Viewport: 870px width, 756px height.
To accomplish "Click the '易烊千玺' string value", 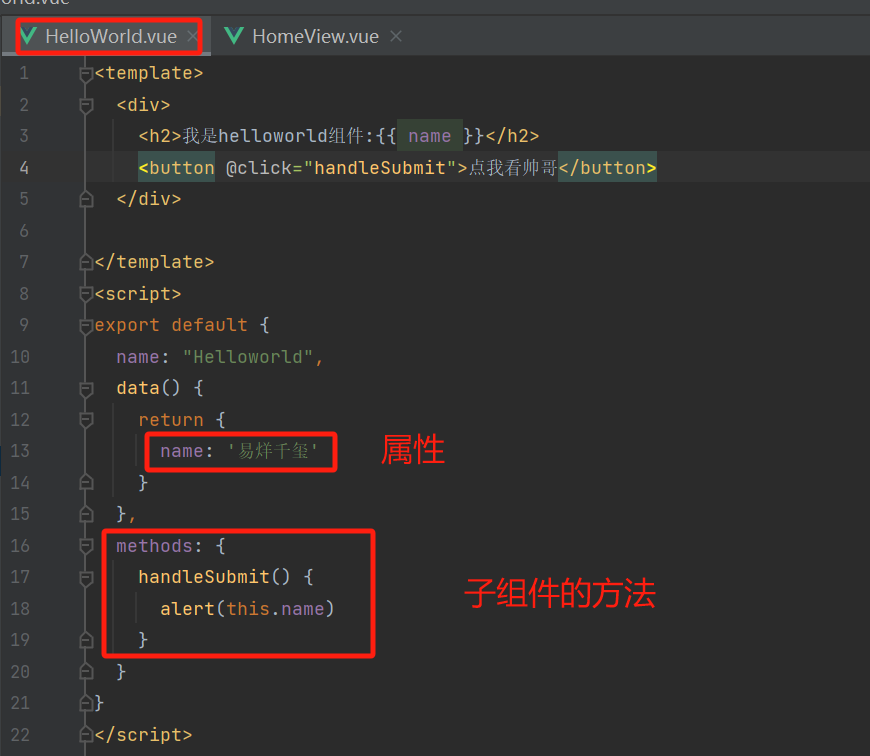I will coord(272,451).
